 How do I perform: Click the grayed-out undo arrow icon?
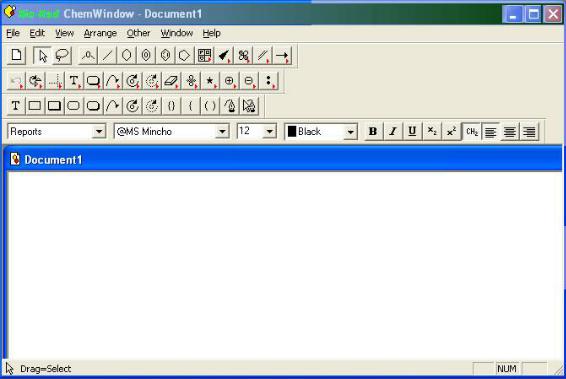[16, 81]
